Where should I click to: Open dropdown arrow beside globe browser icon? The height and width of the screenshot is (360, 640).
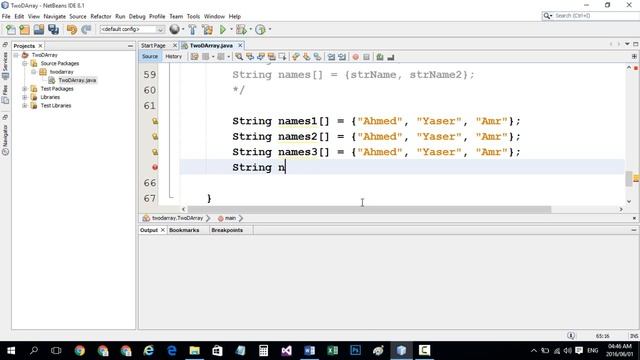[x=183, y=29]
